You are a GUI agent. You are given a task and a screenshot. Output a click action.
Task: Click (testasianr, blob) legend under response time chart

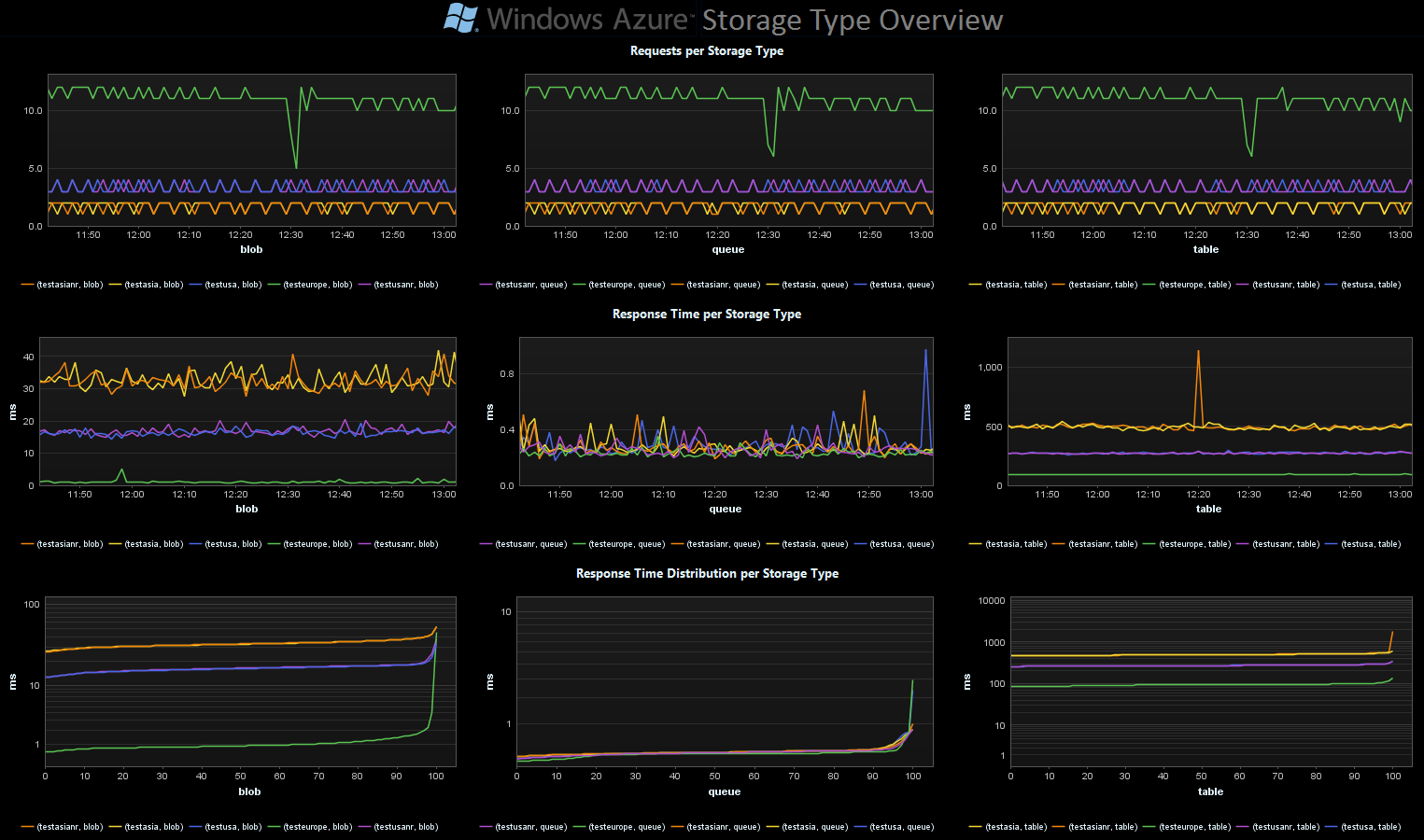coord(62,544)
